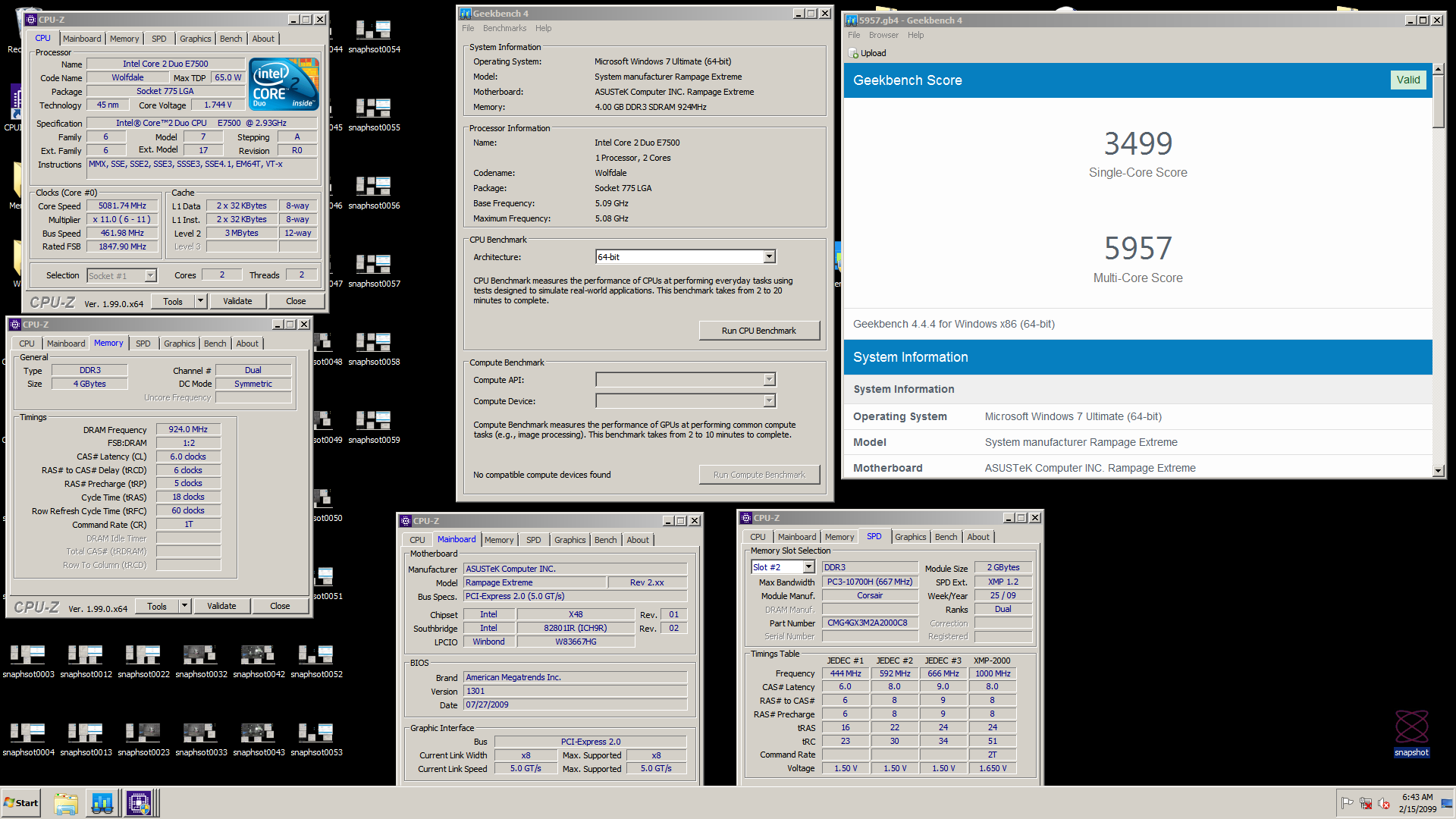Open snaphsot0055 desktop icon
Viewport: 1456px width, 819px height.
374,115
